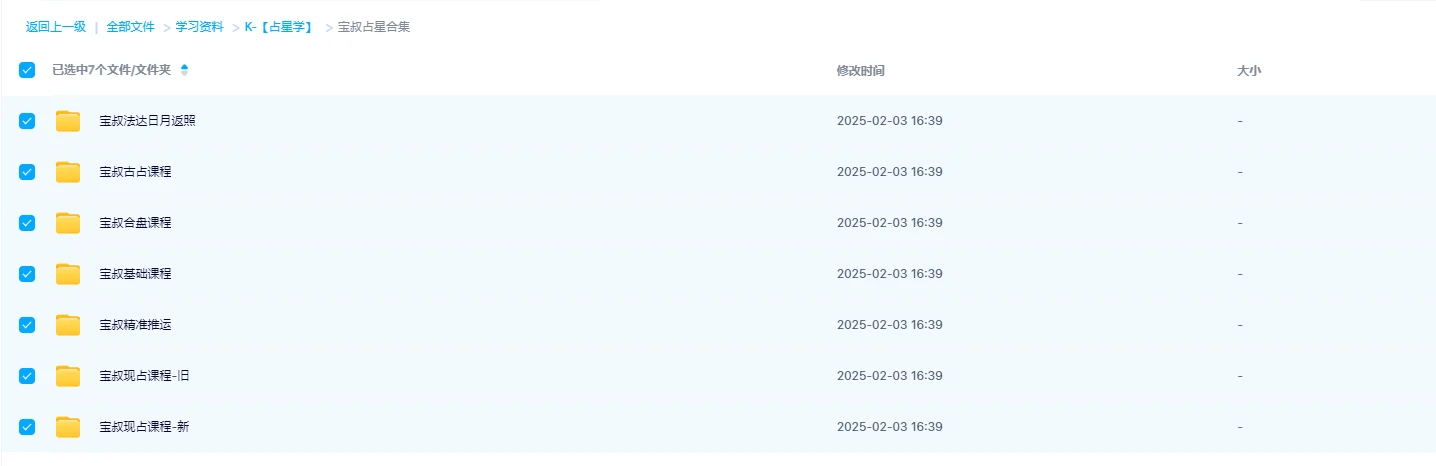
Task: Navigate to 学习资料 breadcrumb folder
Action: coord(199,27)
